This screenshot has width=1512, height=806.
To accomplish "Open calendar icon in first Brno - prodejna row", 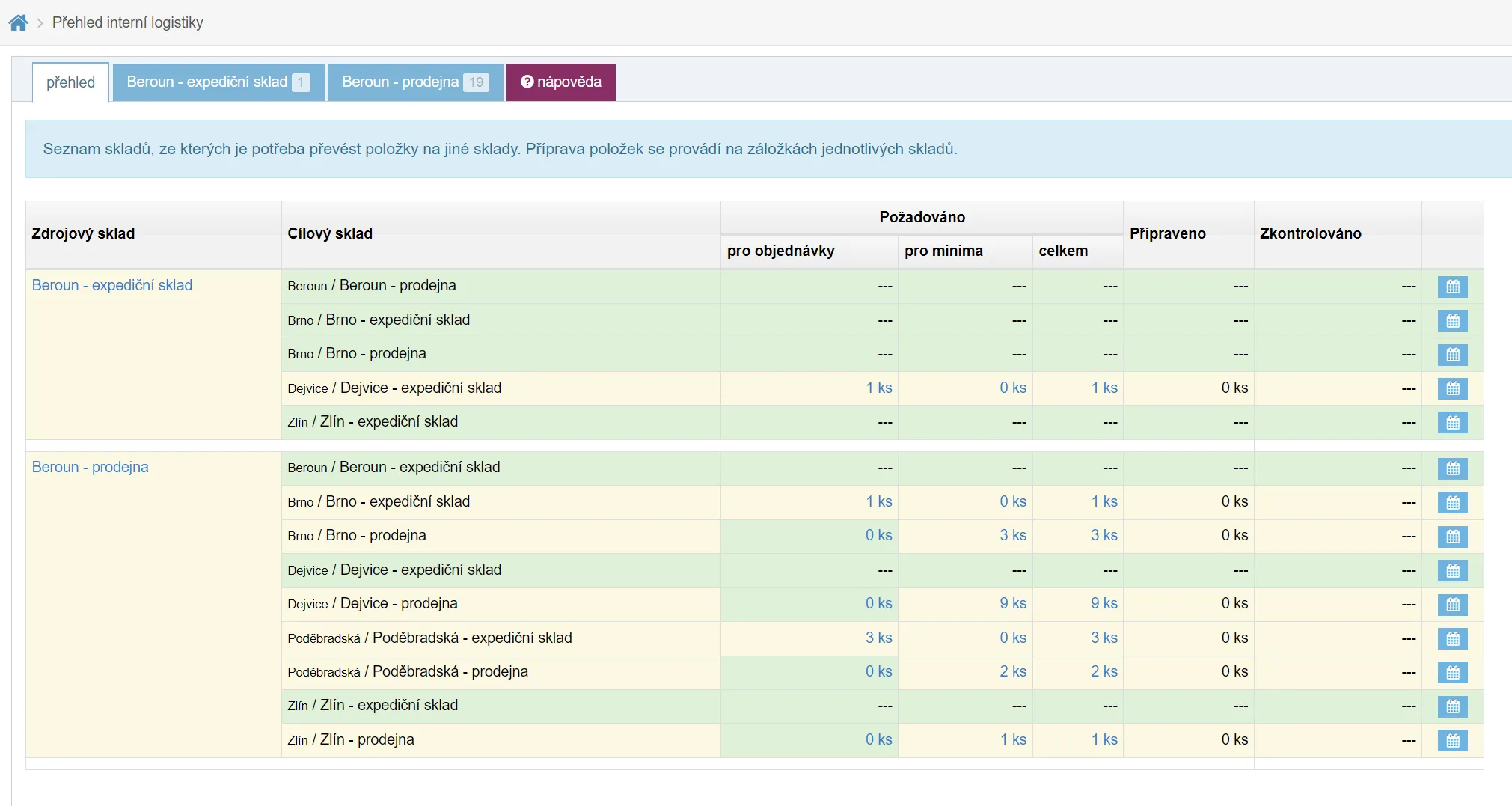I will pyautogui.click(x=1452, y=355).
